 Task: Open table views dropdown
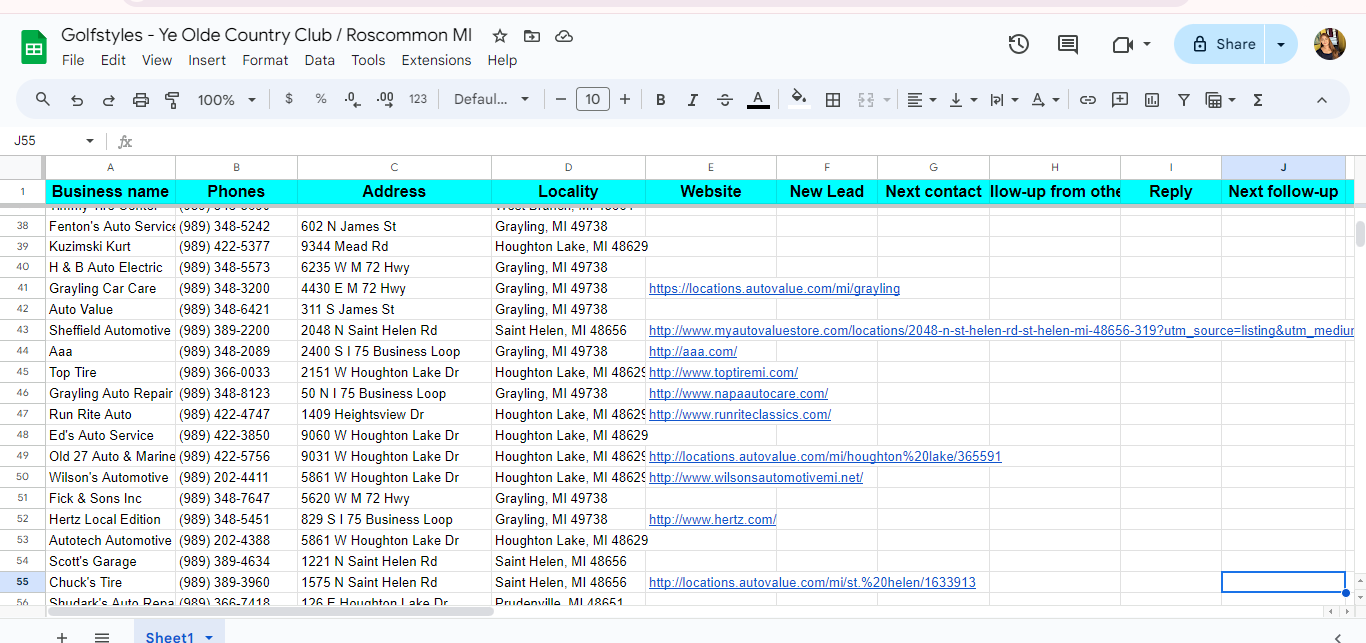(1221, 99)
